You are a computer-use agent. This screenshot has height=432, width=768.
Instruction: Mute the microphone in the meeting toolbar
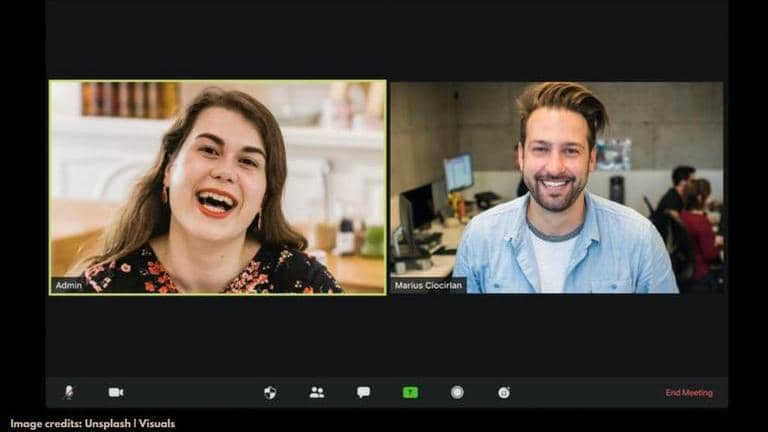point(69,392)
